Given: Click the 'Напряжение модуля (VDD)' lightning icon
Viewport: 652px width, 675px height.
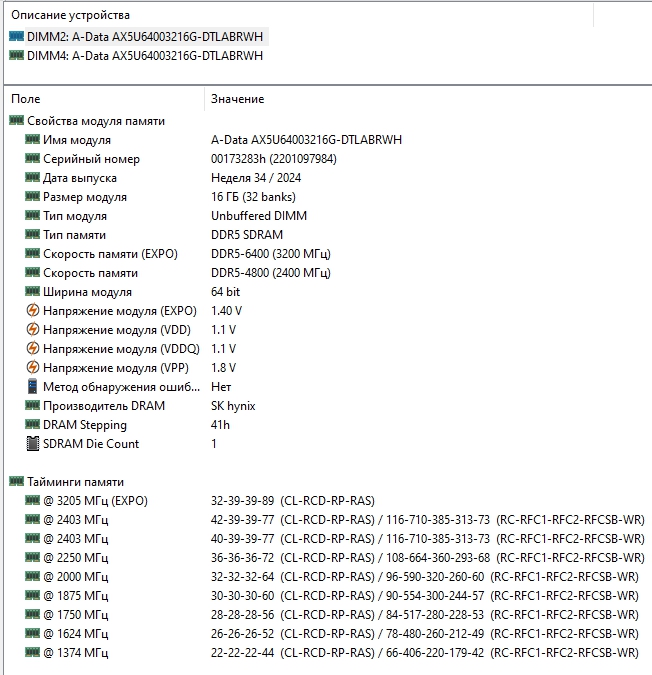Looking at the screenshot, I should (x=32, y=329).
